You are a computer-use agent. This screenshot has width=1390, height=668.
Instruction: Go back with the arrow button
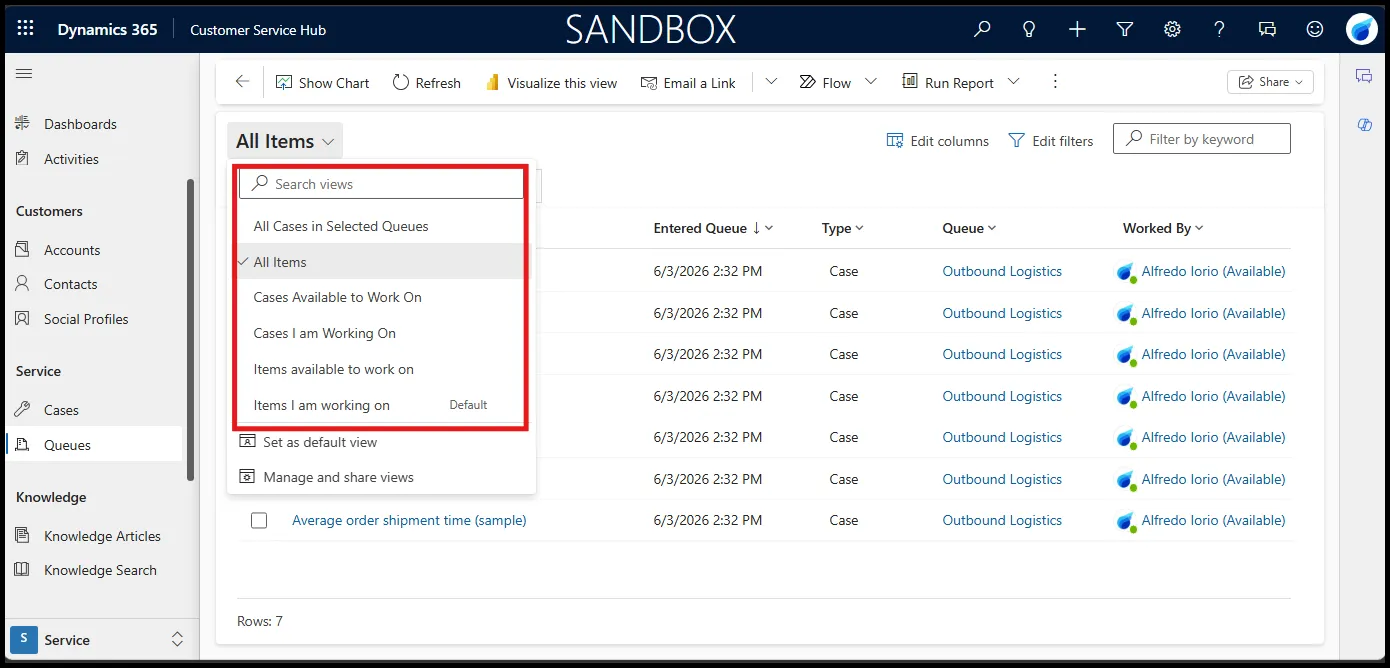[x=242, y=82]
